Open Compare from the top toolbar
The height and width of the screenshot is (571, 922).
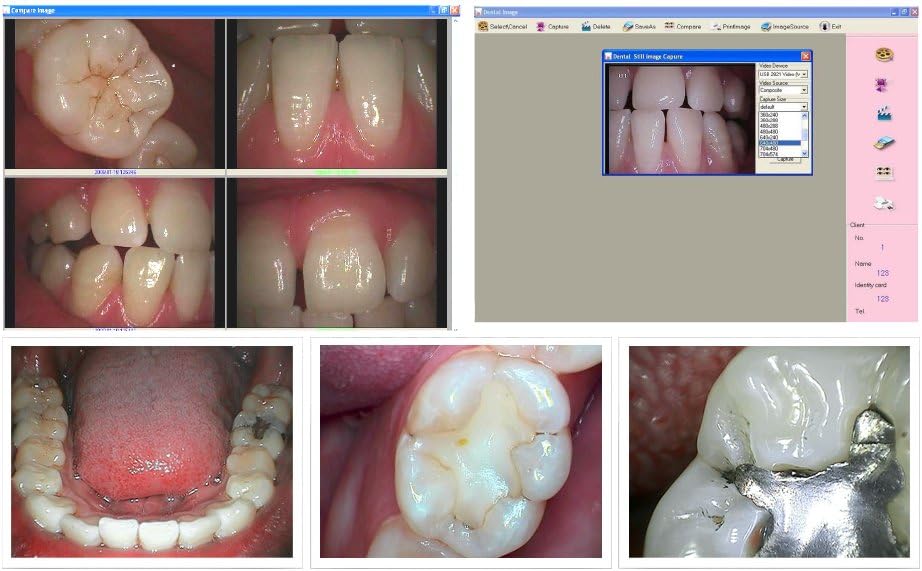(x=684, y=26)
